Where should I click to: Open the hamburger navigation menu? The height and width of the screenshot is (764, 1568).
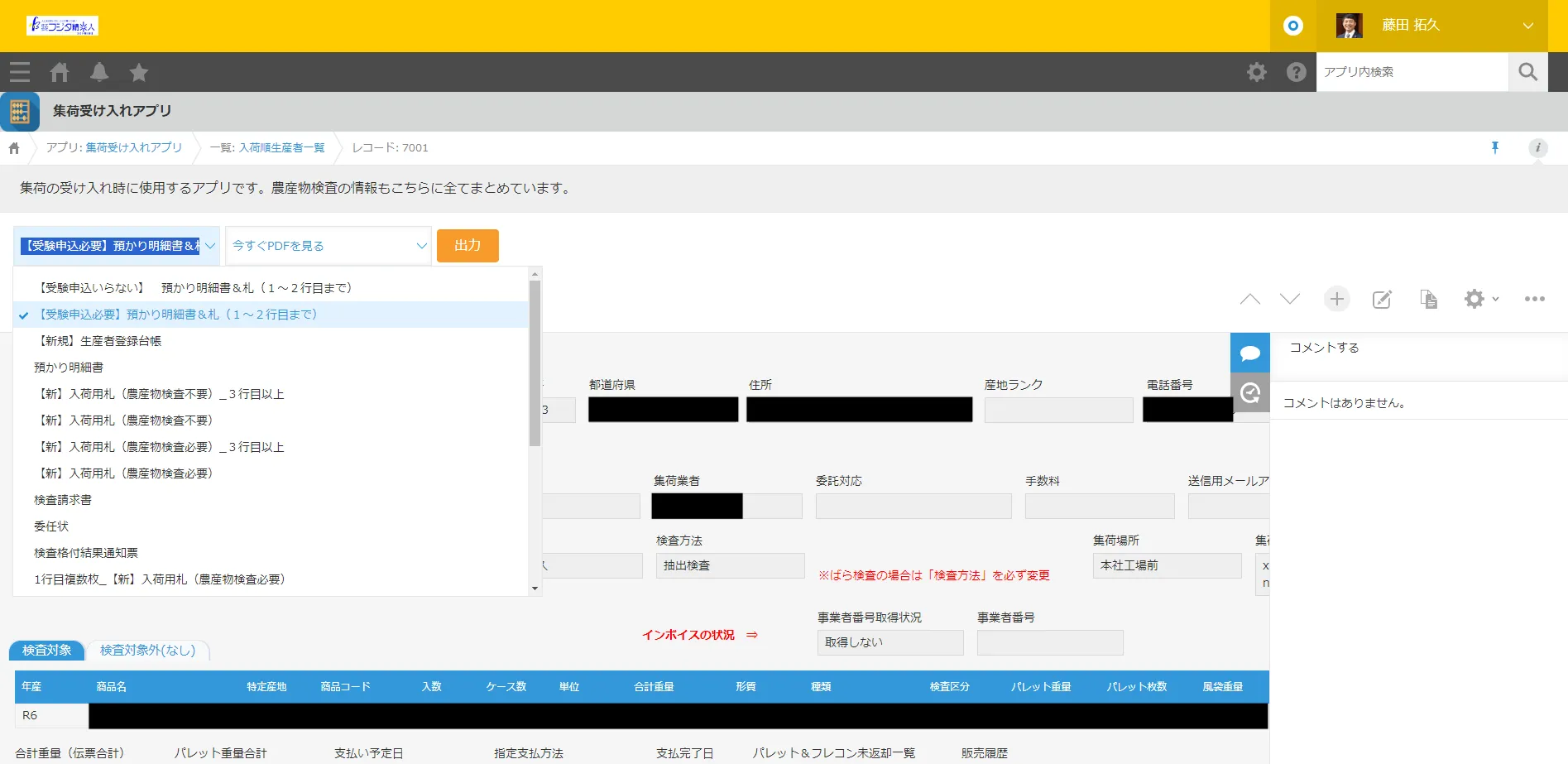tap(20, 72)
